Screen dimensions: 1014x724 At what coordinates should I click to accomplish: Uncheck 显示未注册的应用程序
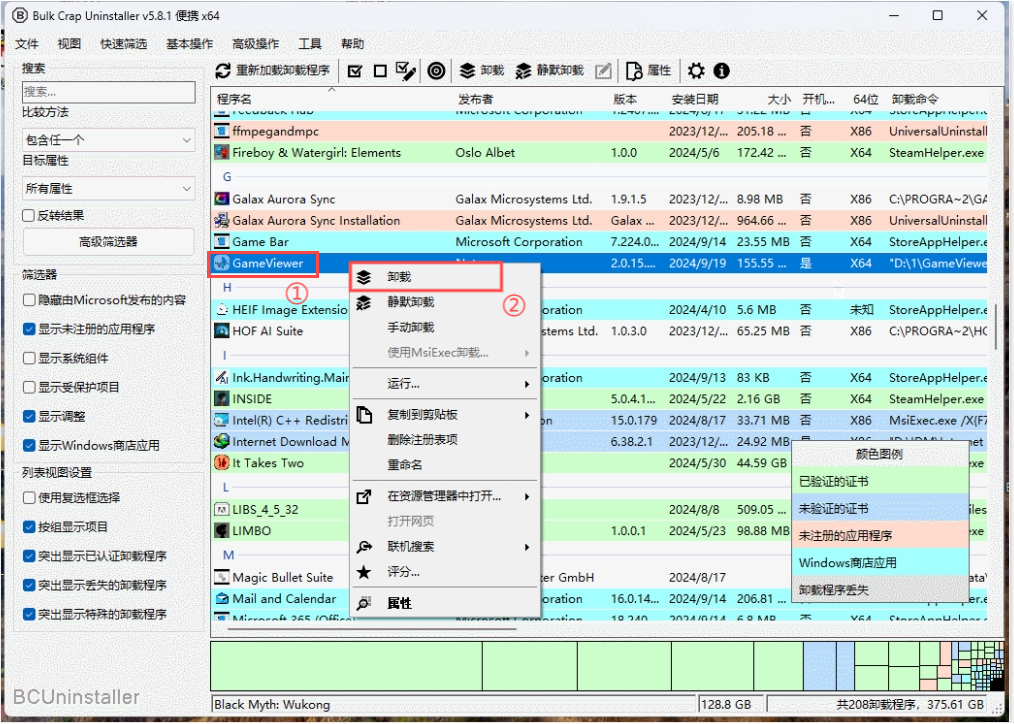pos(29,329)
